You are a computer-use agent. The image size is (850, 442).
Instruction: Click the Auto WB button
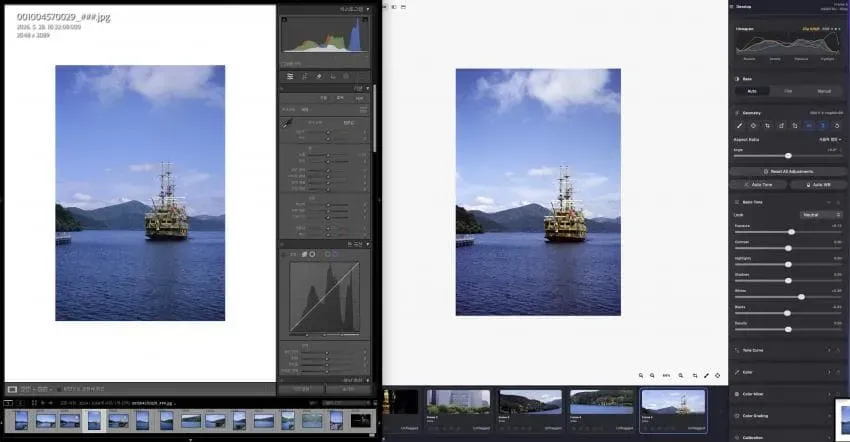[x=818, y=185]
